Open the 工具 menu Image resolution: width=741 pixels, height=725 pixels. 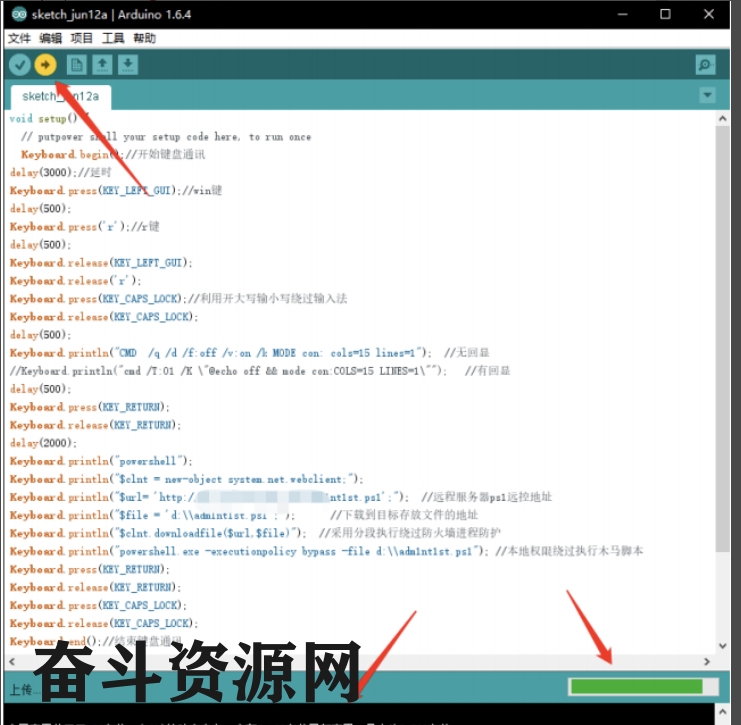click(113, 38)
